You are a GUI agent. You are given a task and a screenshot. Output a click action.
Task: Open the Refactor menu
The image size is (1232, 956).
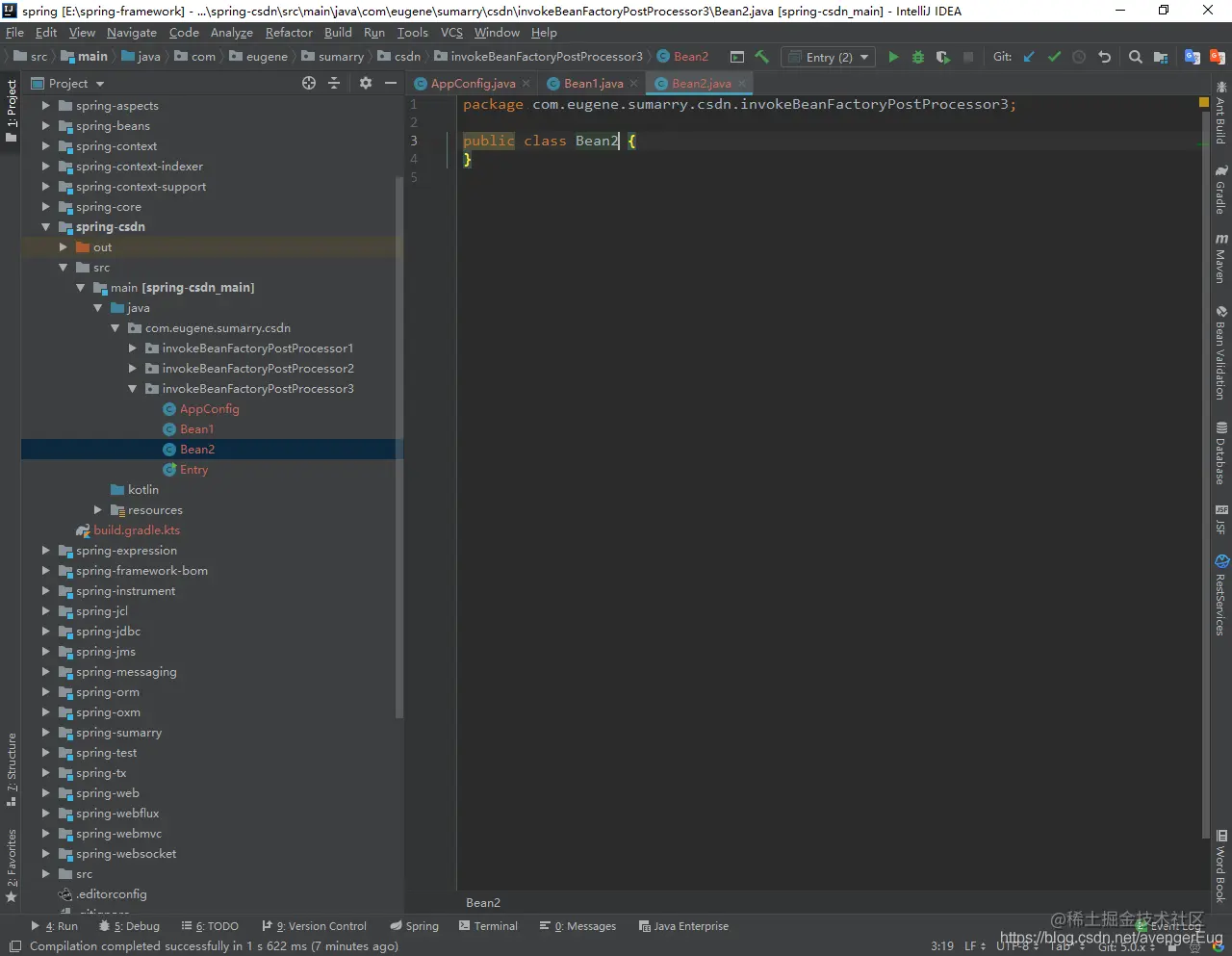pyautogui.click(x=289, y=33)
